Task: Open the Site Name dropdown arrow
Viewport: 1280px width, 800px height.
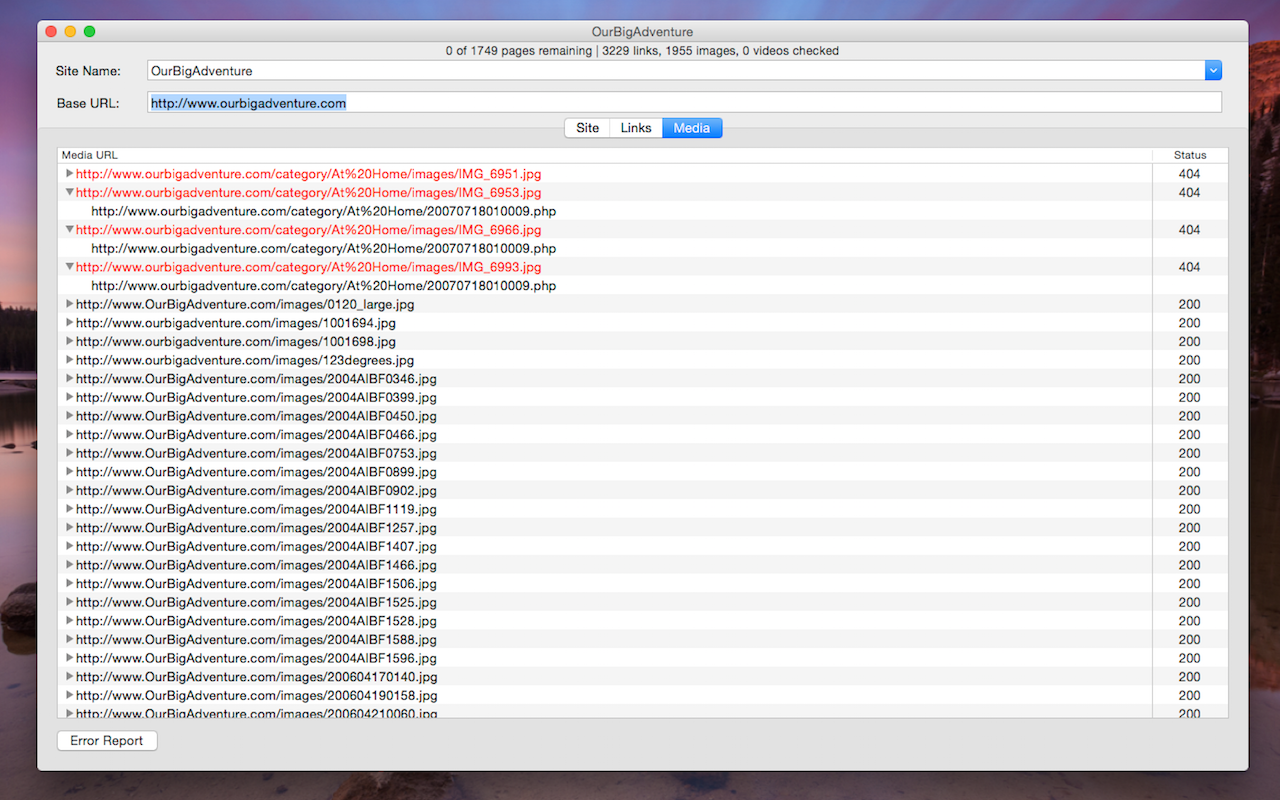Action: click(x=1213, y=70)
